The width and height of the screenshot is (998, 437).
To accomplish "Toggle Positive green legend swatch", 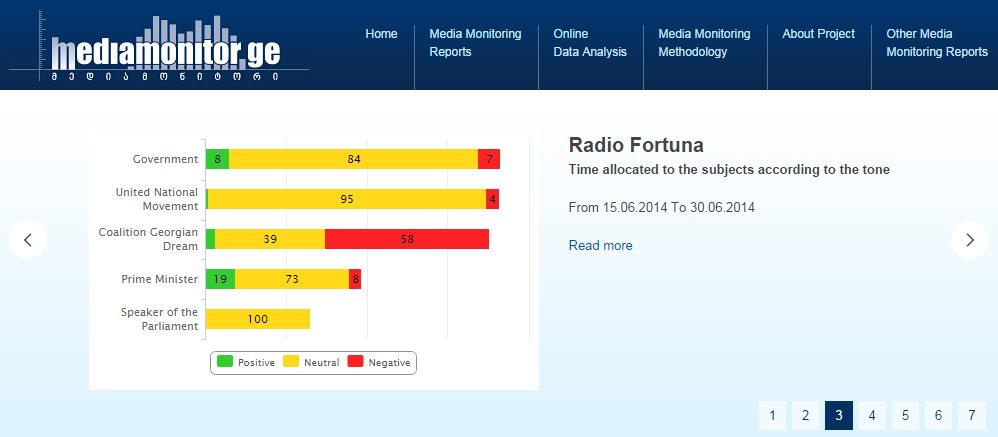I will [225, 362].
